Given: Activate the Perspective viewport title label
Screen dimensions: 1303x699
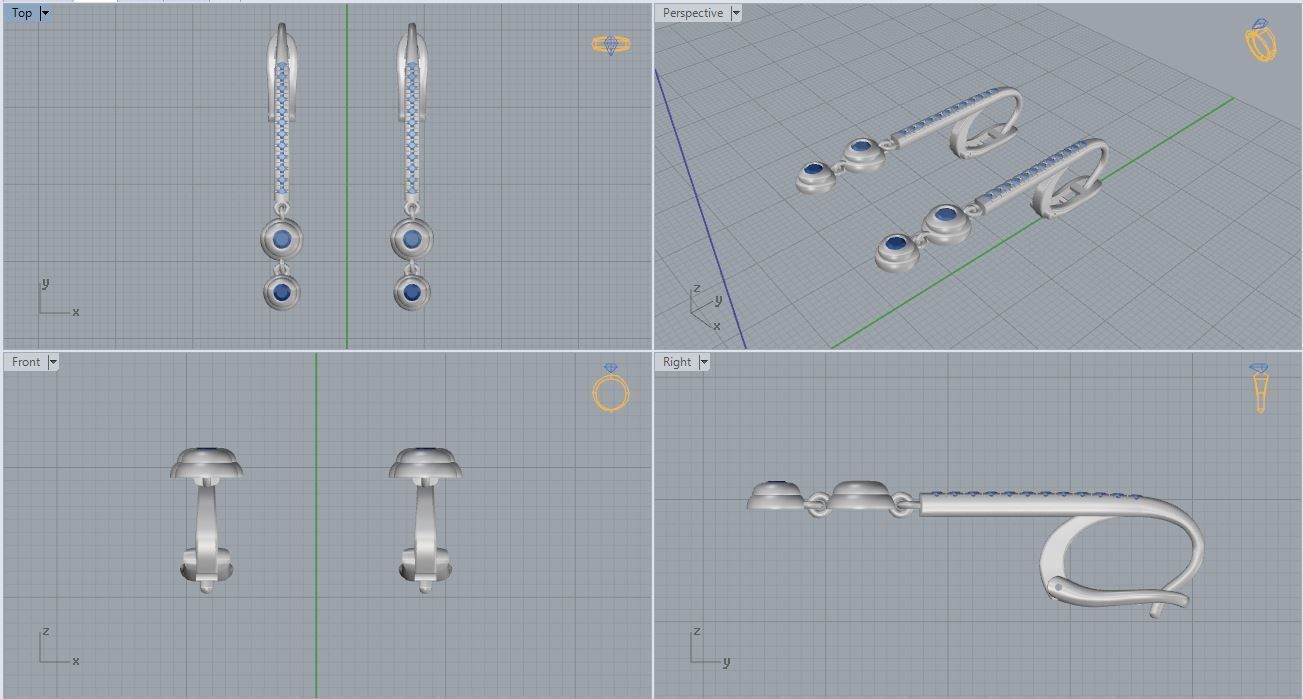Looking at the screenshot, I should 693,13.
